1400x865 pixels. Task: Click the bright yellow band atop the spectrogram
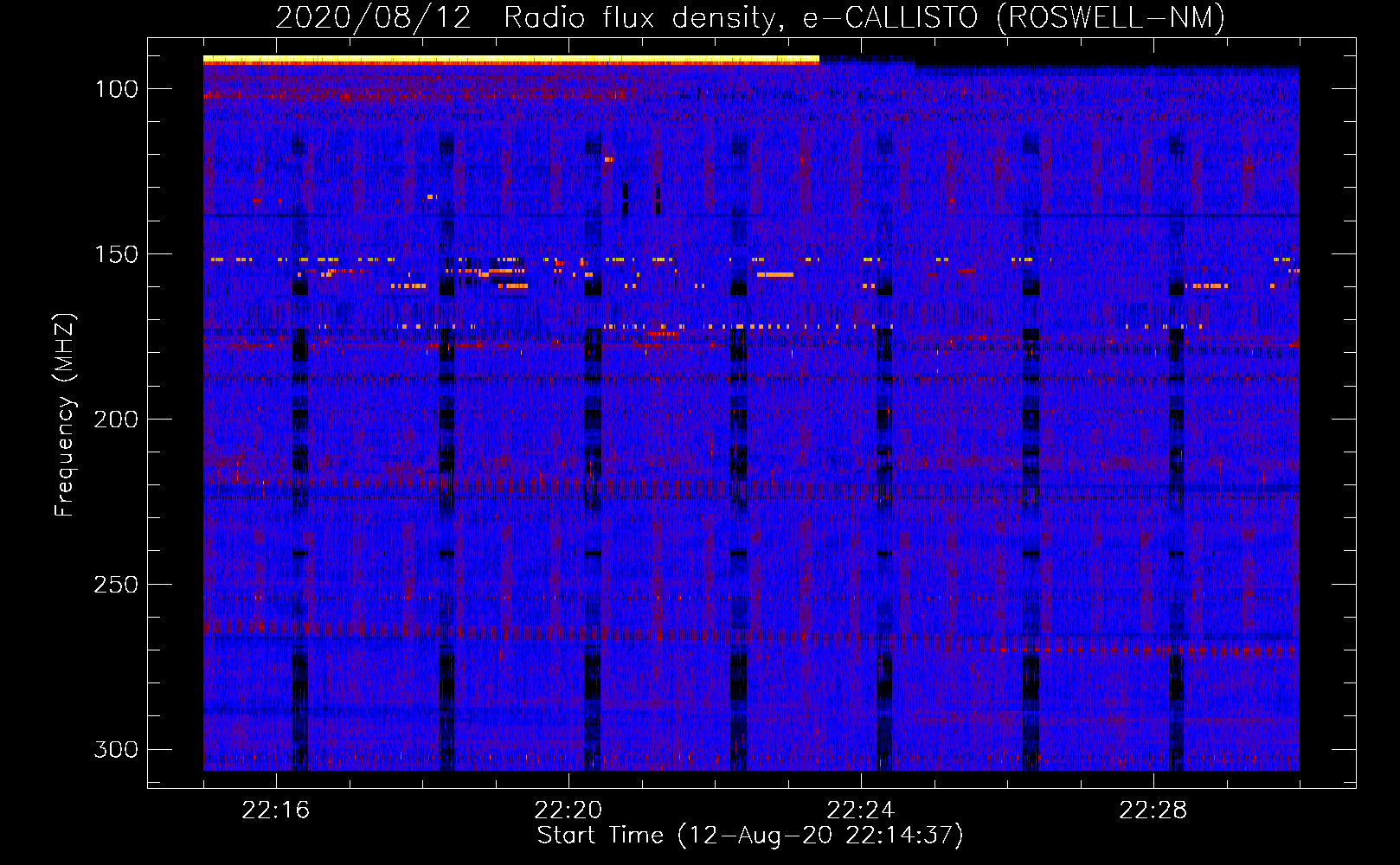click(x=511, y=60)
